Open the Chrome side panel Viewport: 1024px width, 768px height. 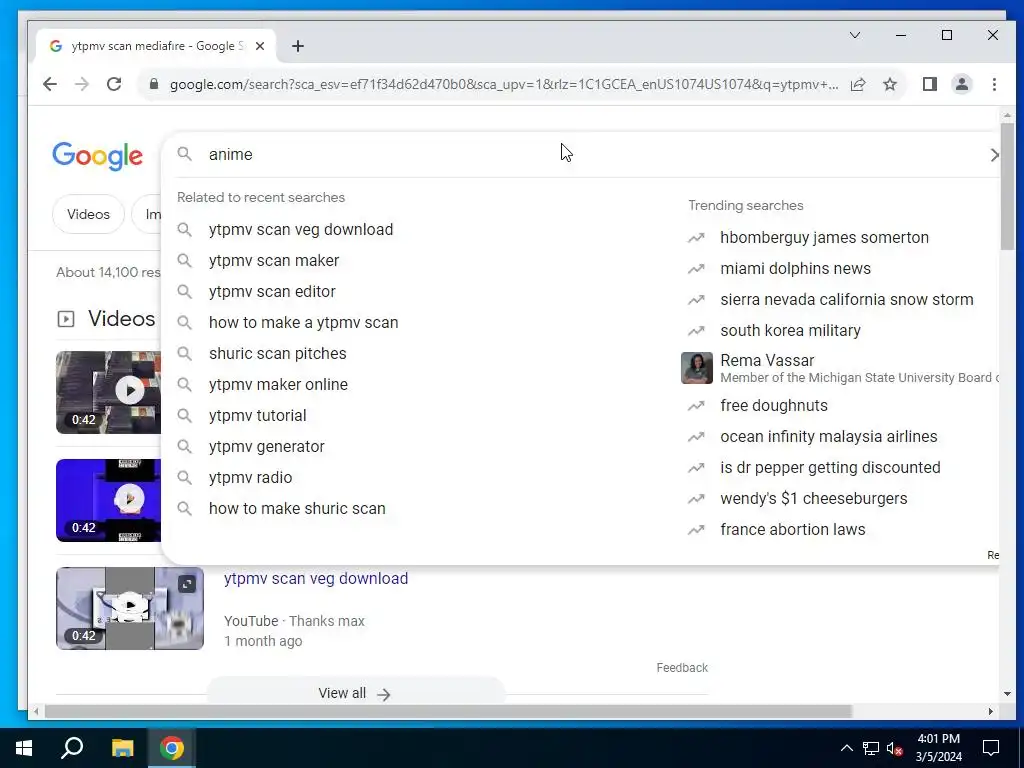click(930, 84)
